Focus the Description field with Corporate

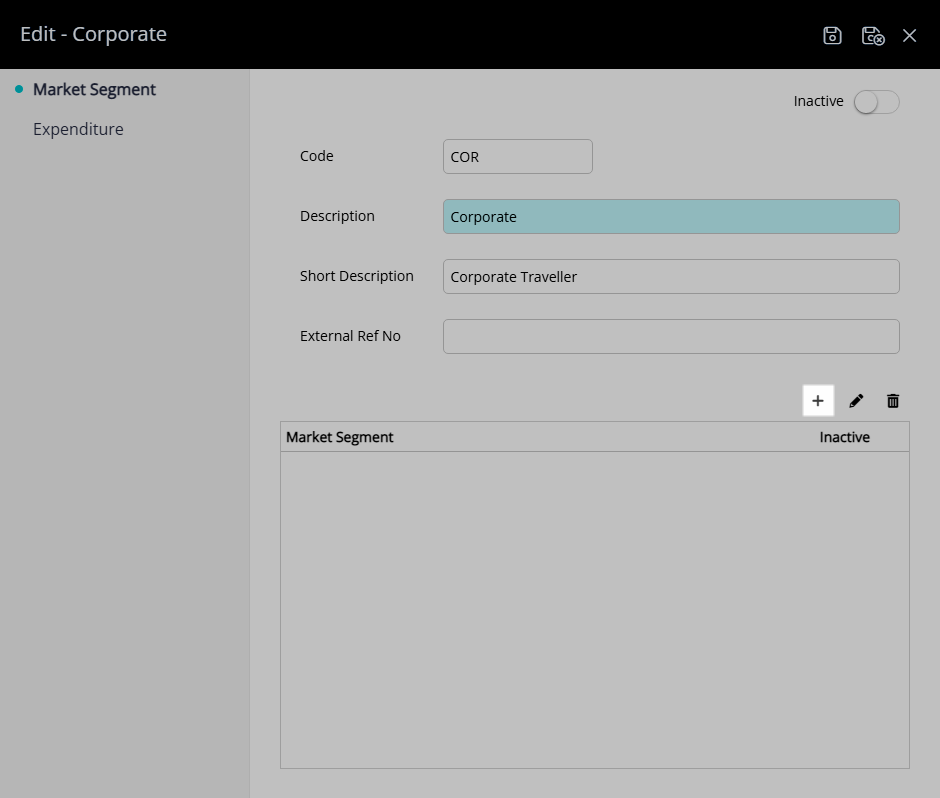click(x=671, y=216)
